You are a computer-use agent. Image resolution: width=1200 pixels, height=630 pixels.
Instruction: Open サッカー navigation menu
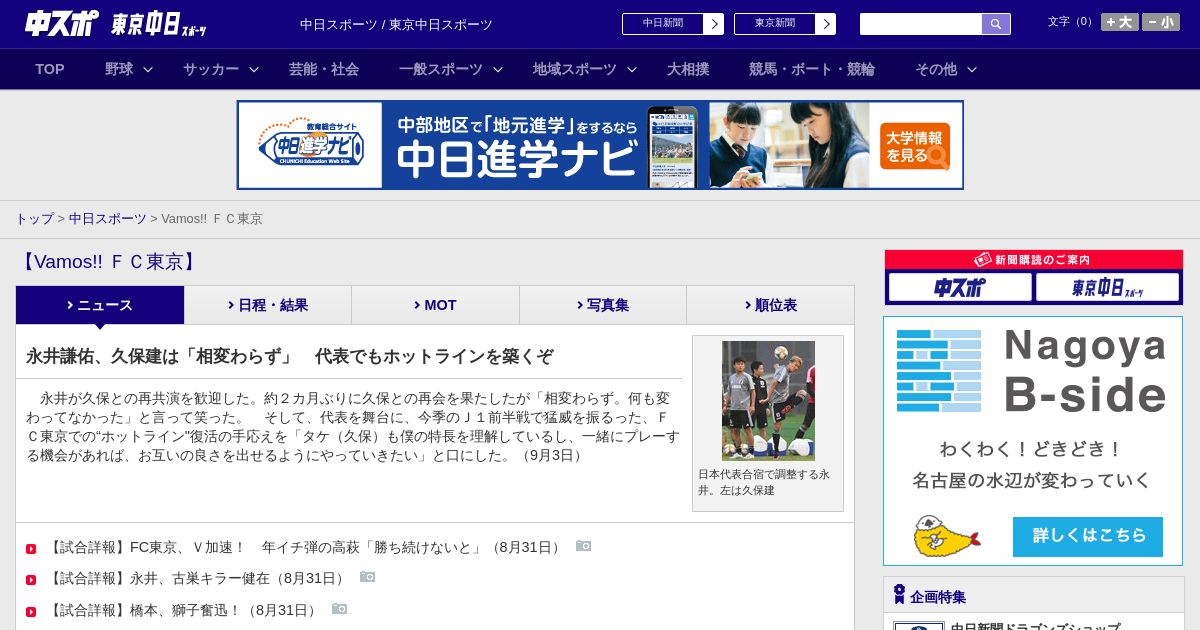[x=211, y=69]
